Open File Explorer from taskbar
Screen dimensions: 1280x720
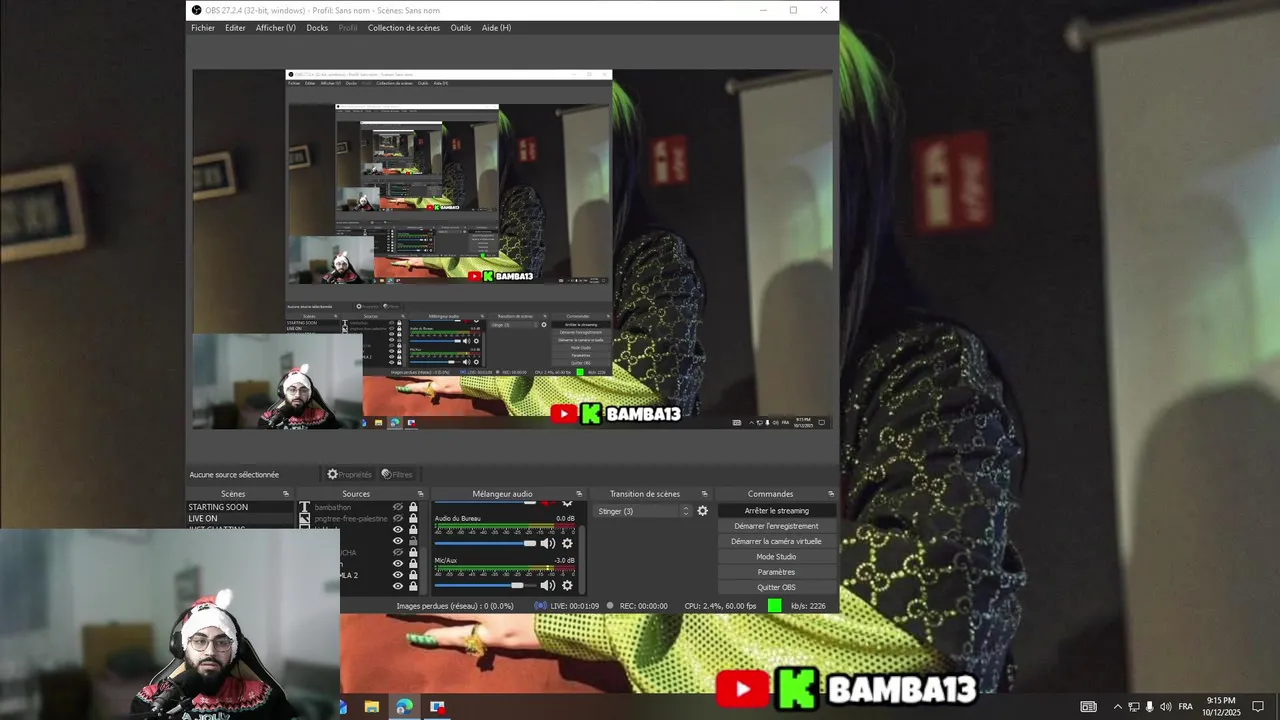point(372,707)
